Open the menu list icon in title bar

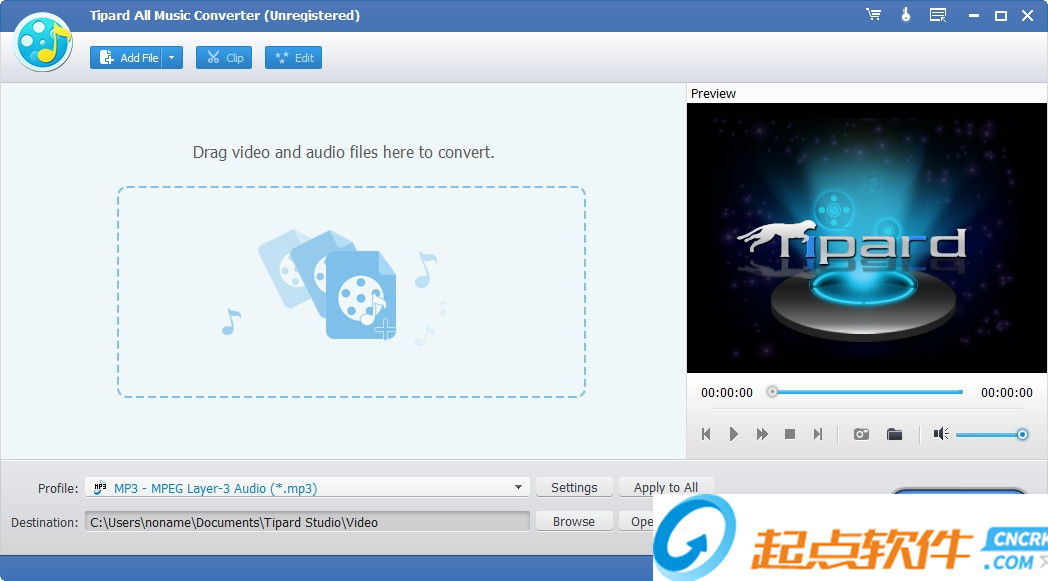(938, 15)
